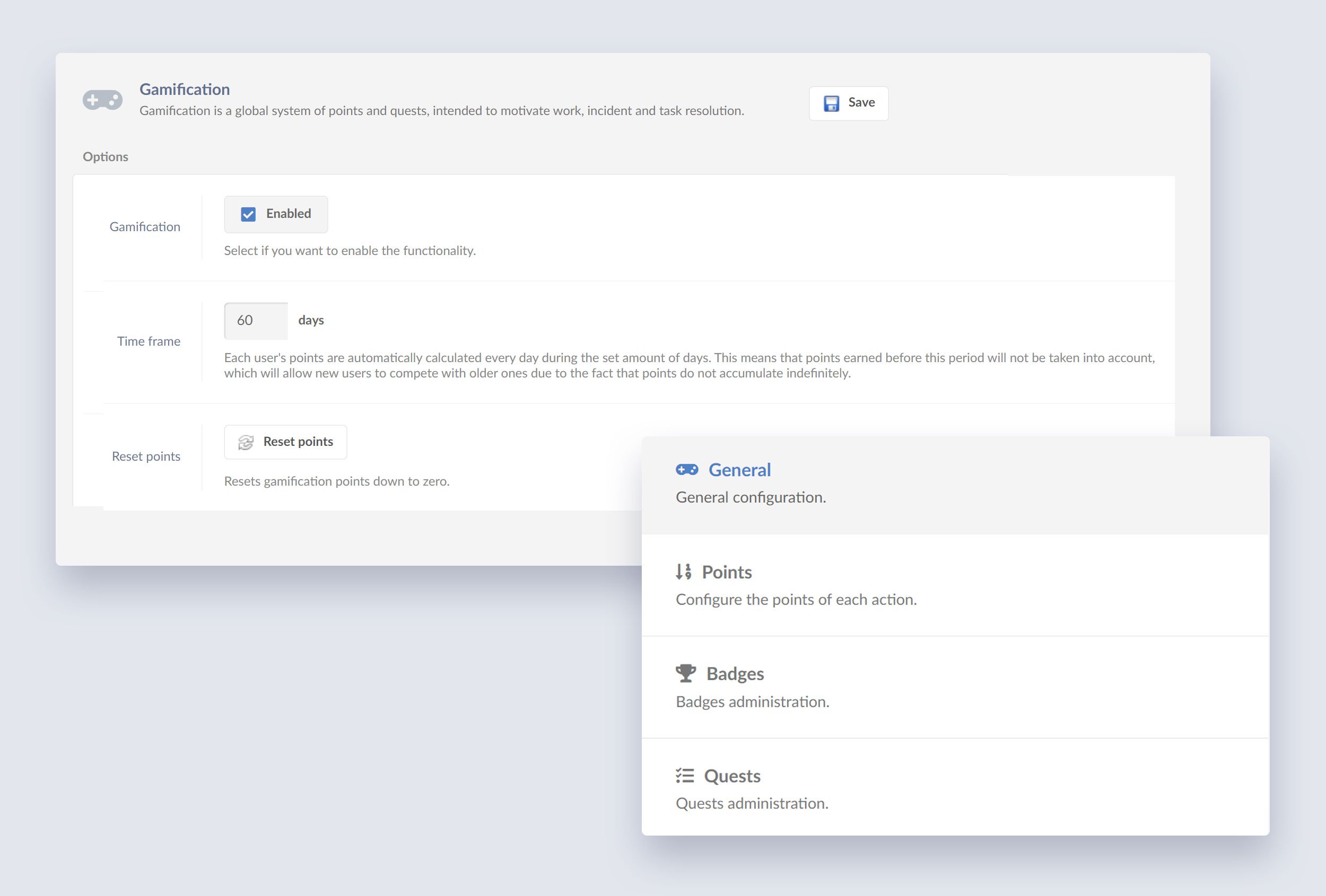
Task: Open the General configuration section
Action: (739, 469)
